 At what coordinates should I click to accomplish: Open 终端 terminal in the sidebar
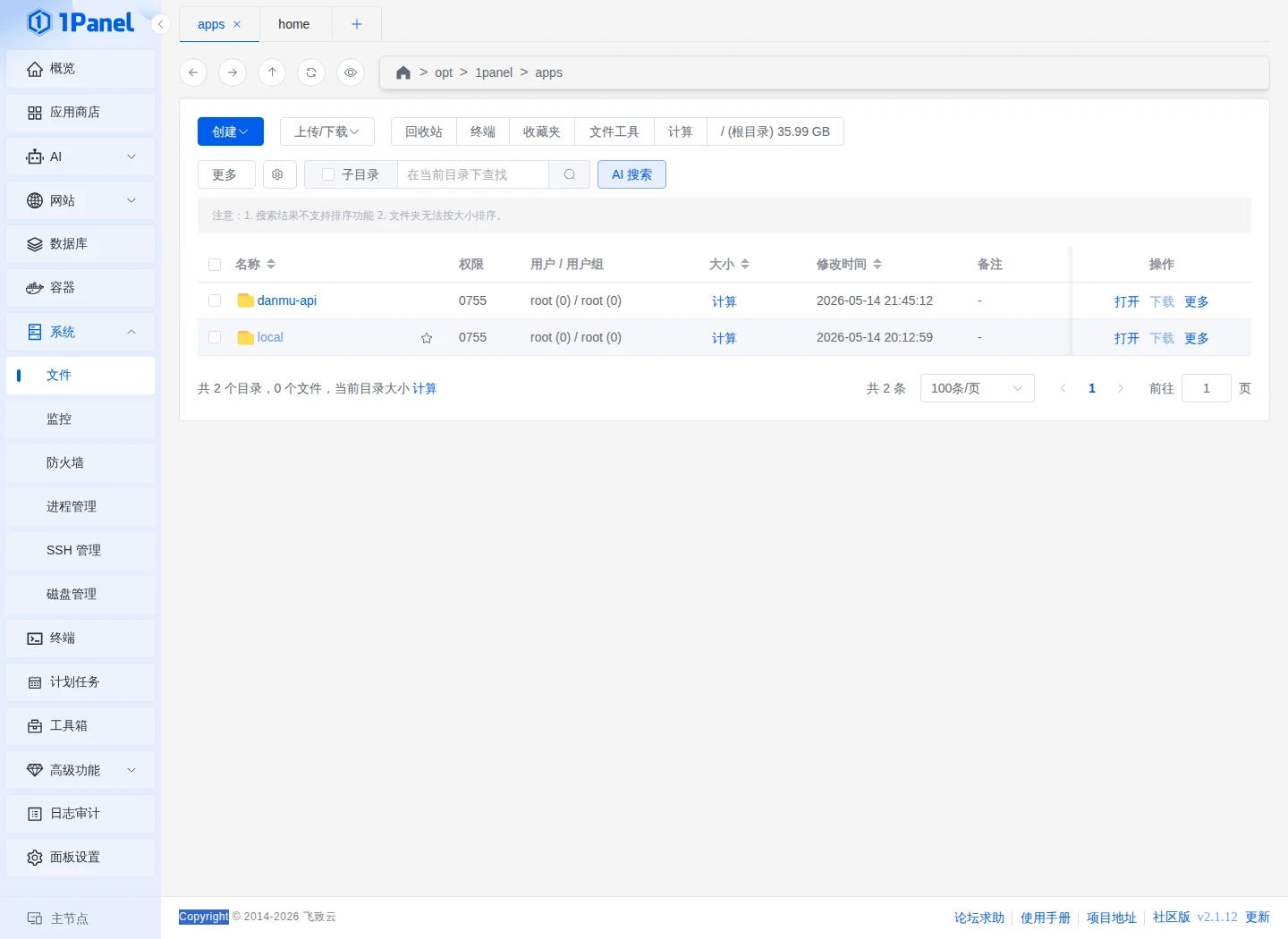coord(80,639)
